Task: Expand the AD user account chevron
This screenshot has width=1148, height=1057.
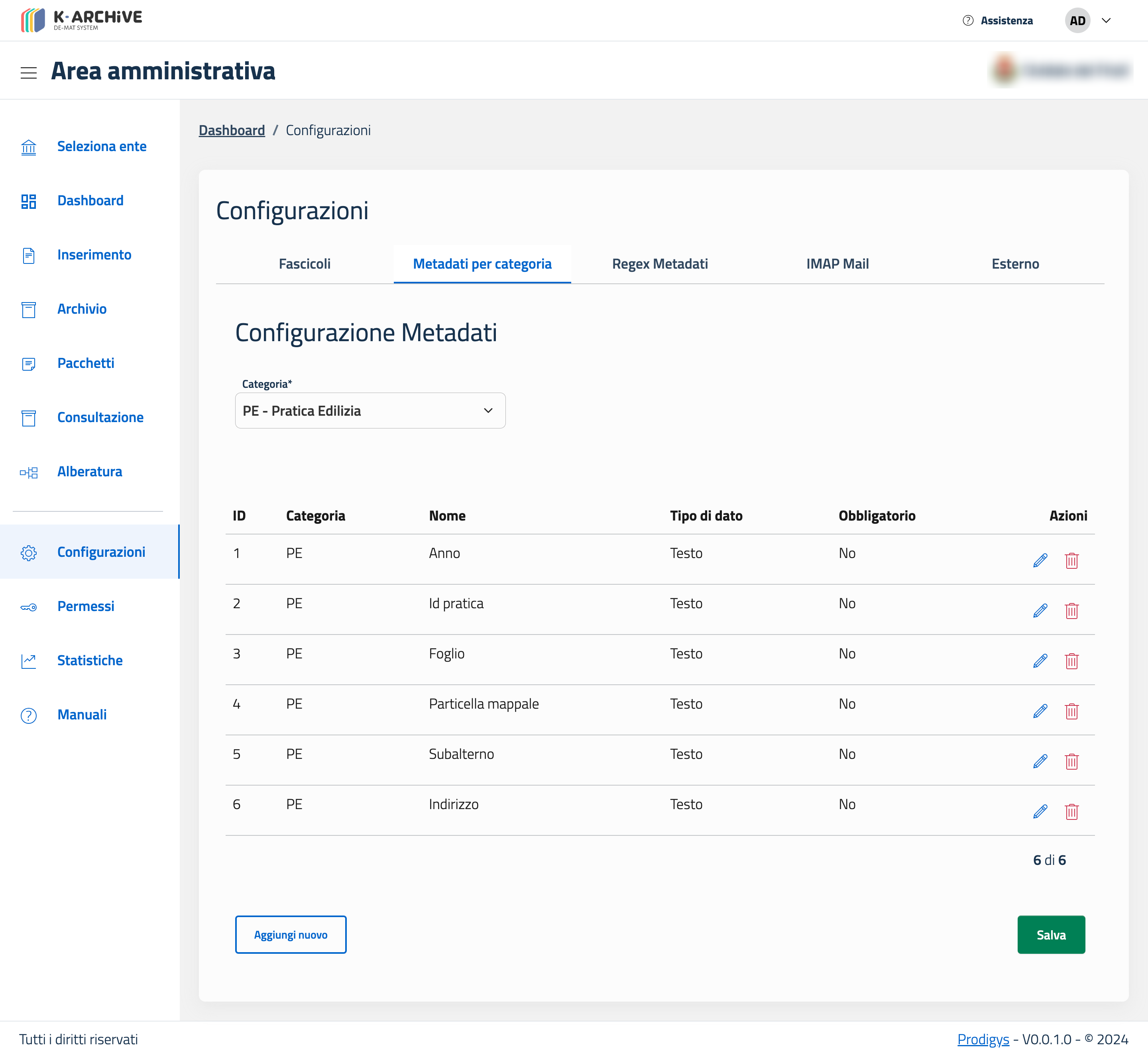Action: tap(1106, 21)
